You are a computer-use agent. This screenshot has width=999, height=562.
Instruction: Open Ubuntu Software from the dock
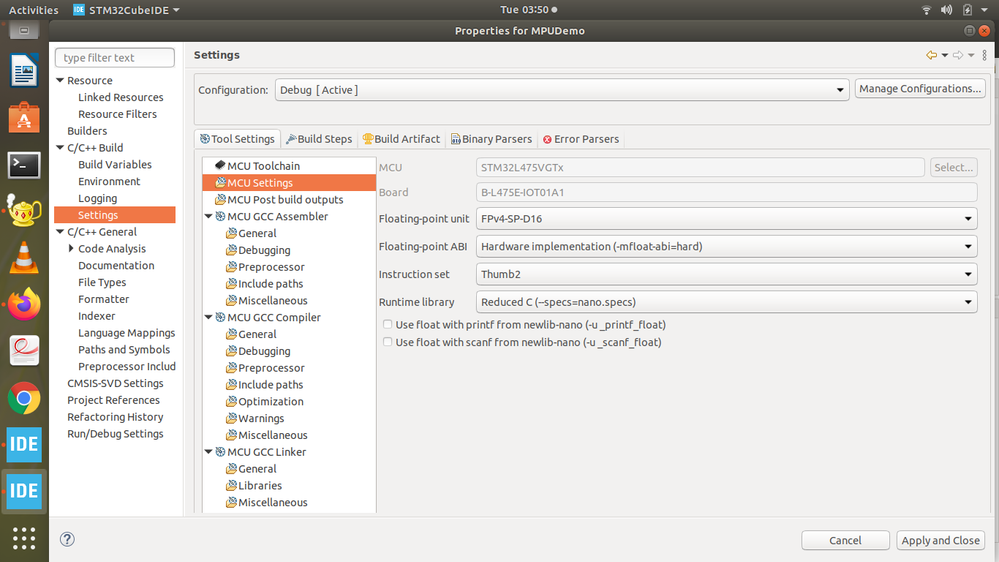pos(24,118)
